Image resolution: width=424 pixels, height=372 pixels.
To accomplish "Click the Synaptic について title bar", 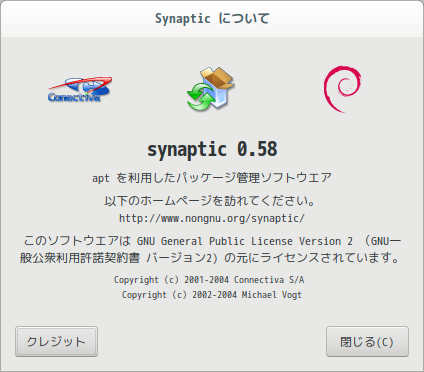I will (x=212, y=19).
